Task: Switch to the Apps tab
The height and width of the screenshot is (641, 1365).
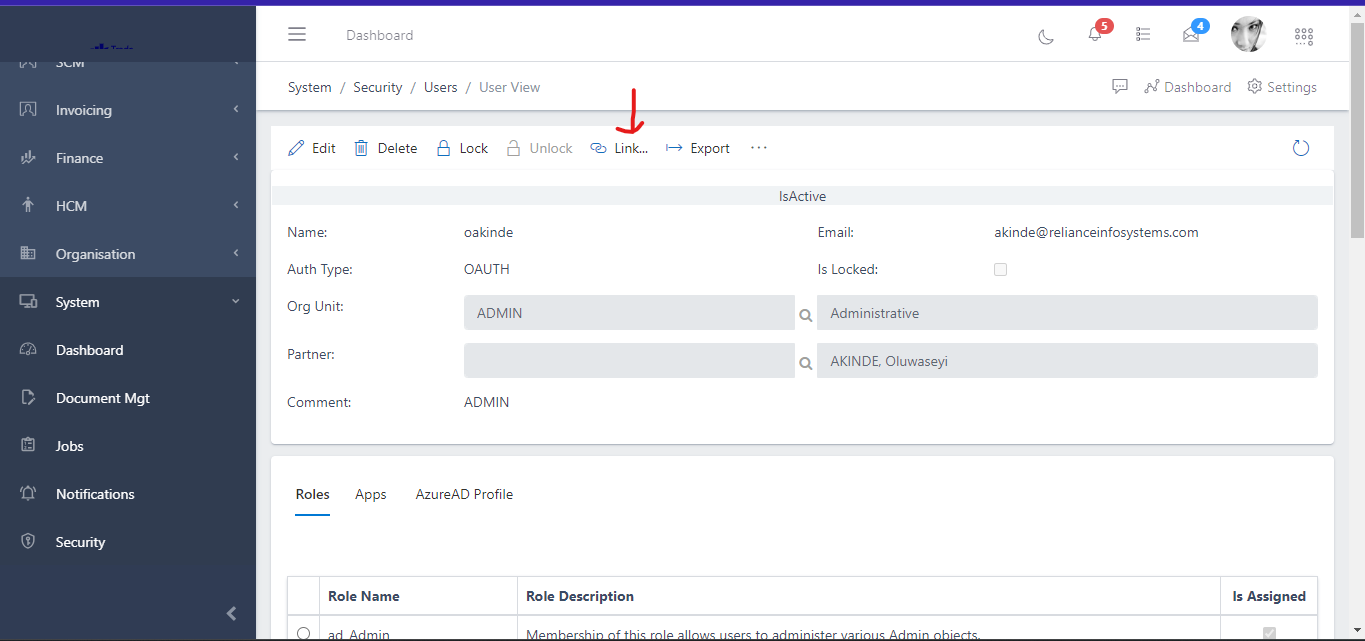Action: click(x=370, y=494)
